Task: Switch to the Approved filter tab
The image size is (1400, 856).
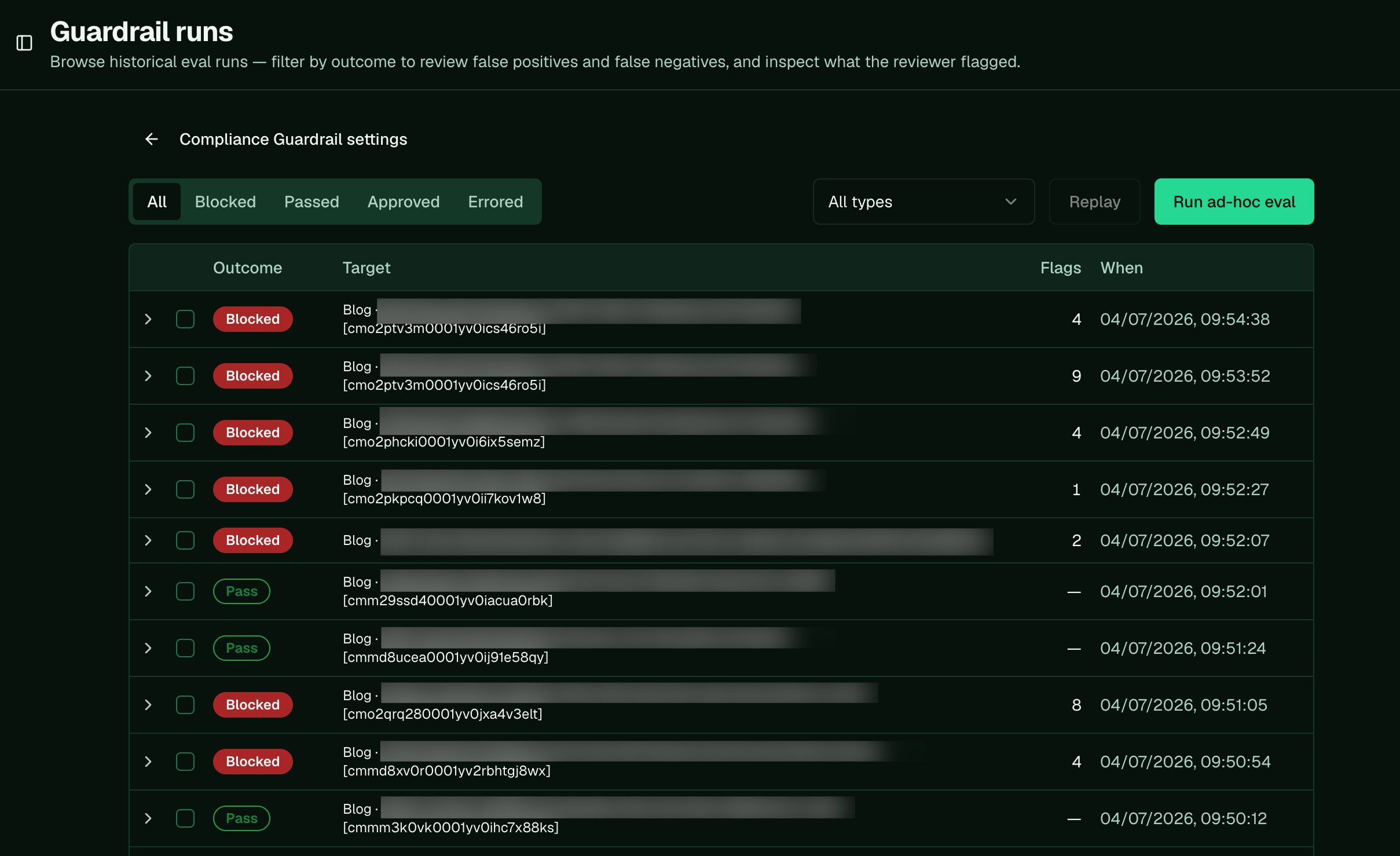Action: click(404, 202)
